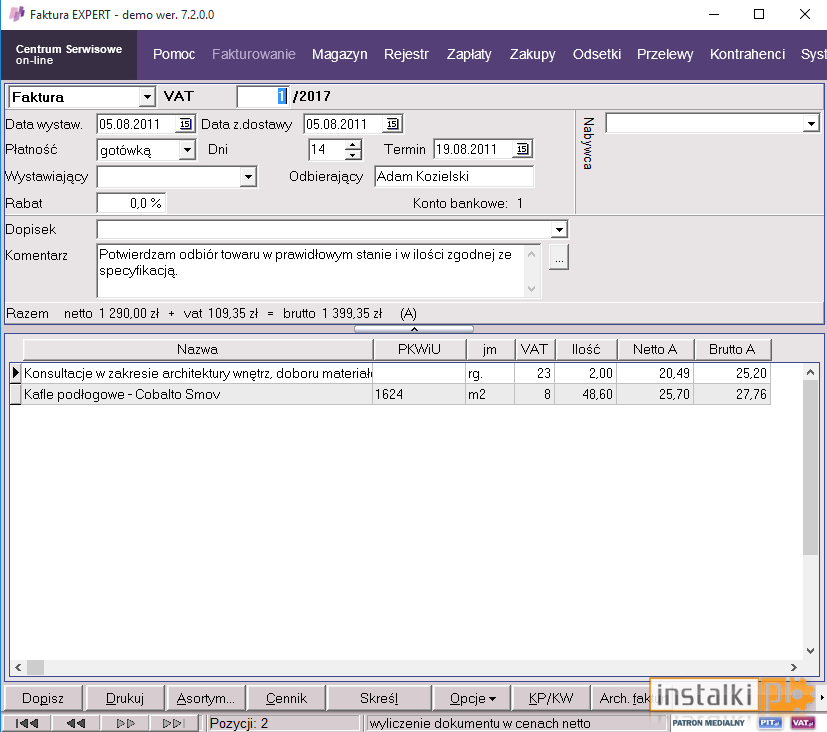
Task: Collapse the header panel with splitter arrow
Action: click(414, 329)
